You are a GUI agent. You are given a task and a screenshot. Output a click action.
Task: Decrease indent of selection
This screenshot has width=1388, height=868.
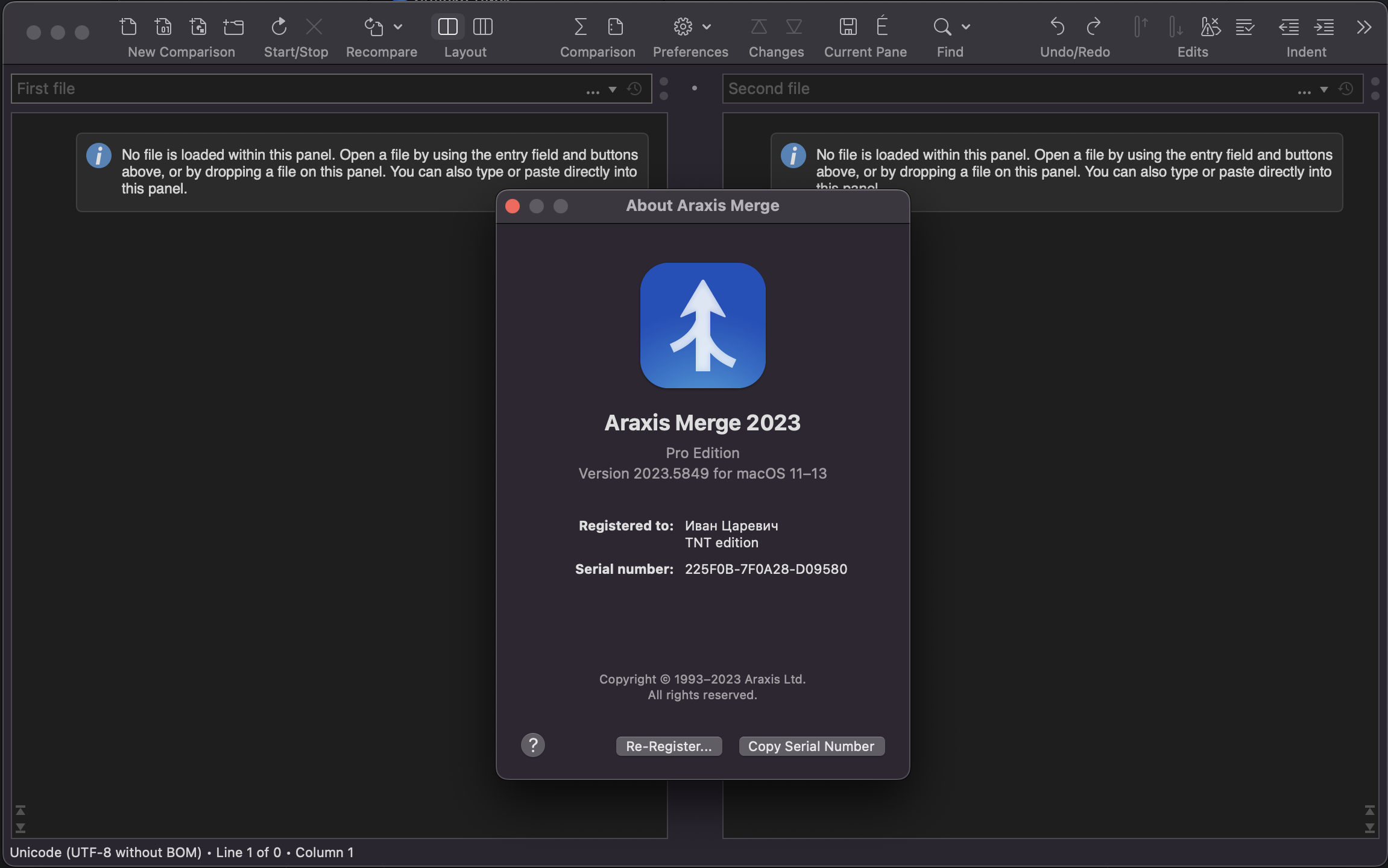pos(1289,27)
